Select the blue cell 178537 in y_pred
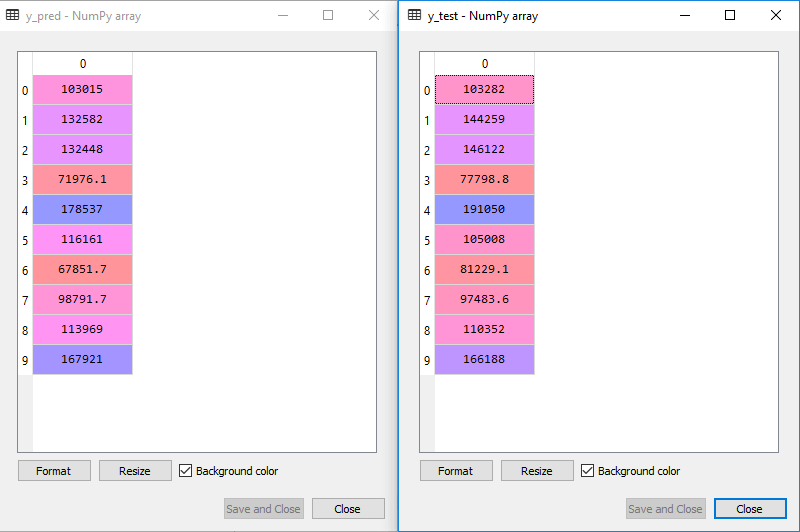 tap(83, 210)
